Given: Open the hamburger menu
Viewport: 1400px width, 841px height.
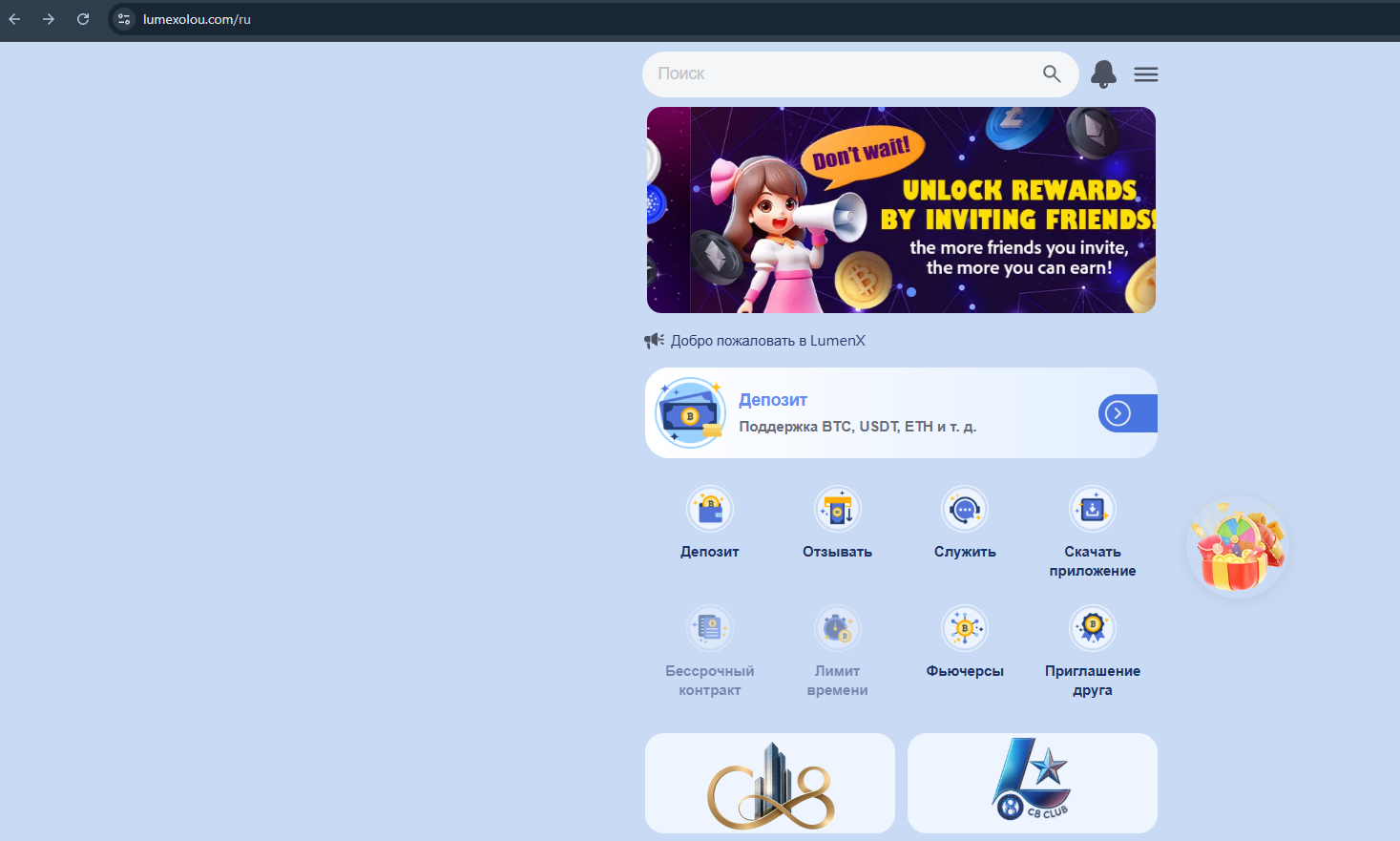Looking at the screenshot, I should pos(1146,74).
